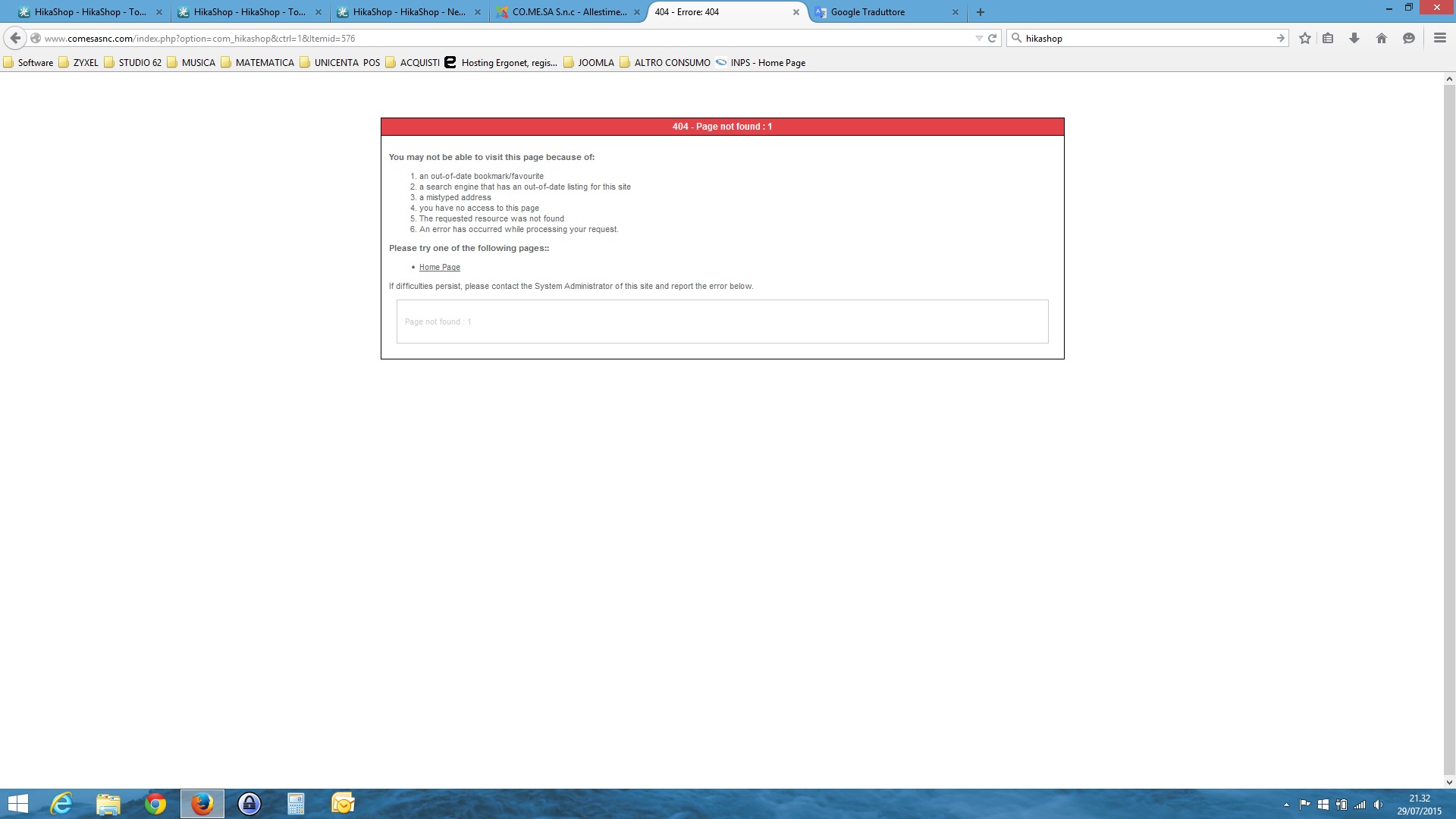This screenshot has height=819, width=1456.
Task: Open the Windows Start button
Action: point(18,804)
